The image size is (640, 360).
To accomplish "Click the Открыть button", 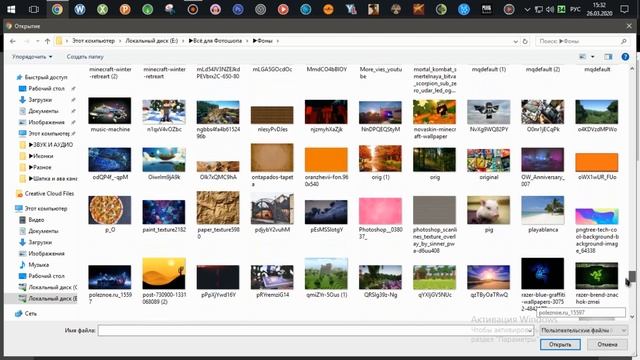I will (560, 344).
